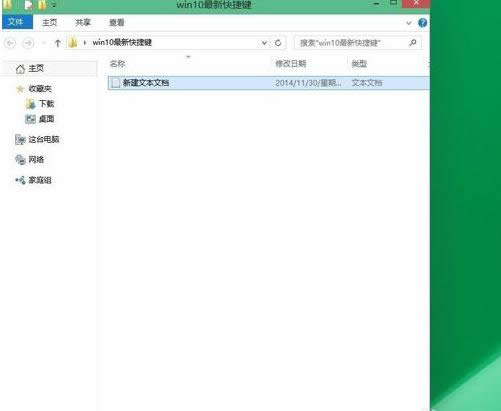Switch to the 查看 ribbon tab
Image resolution: width=501 pixels, height=411 pixels.
click(x=117, y=22)
